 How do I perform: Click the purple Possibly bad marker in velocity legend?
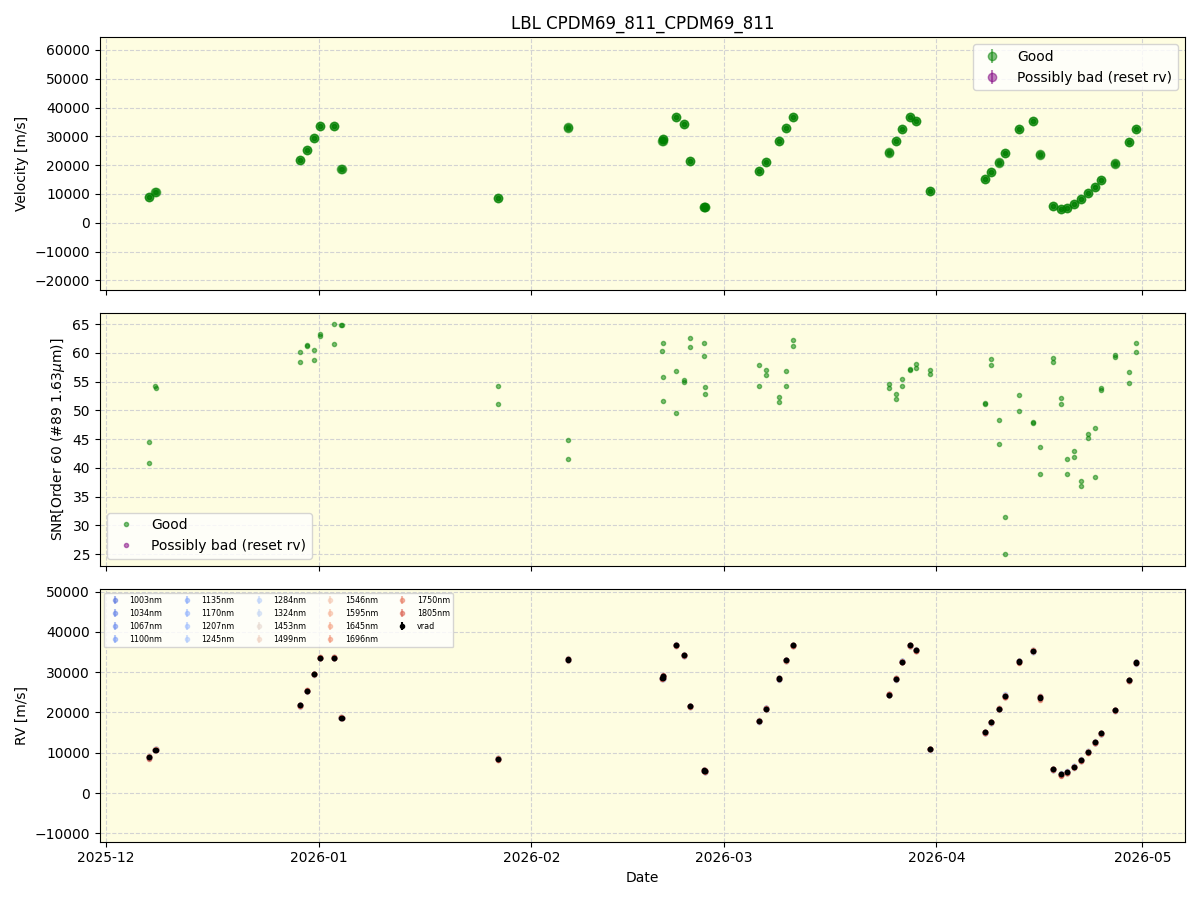(x=992, y=77)
